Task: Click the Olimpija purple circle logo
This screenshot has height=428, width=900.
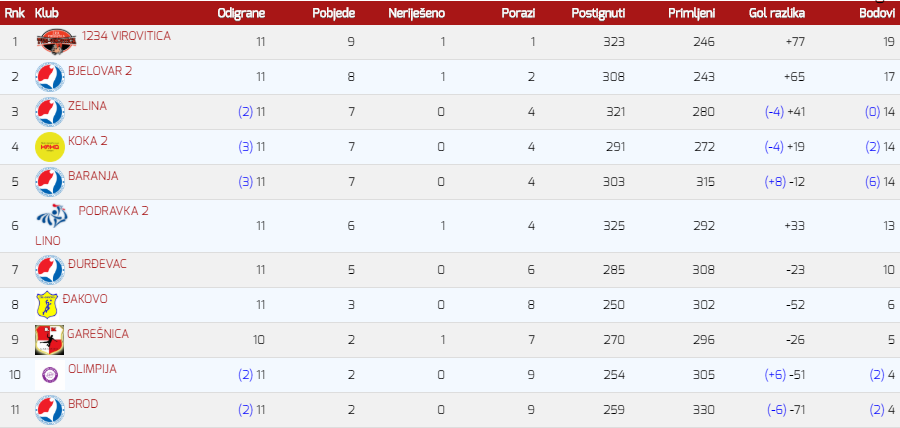Action: pos(50,375)
